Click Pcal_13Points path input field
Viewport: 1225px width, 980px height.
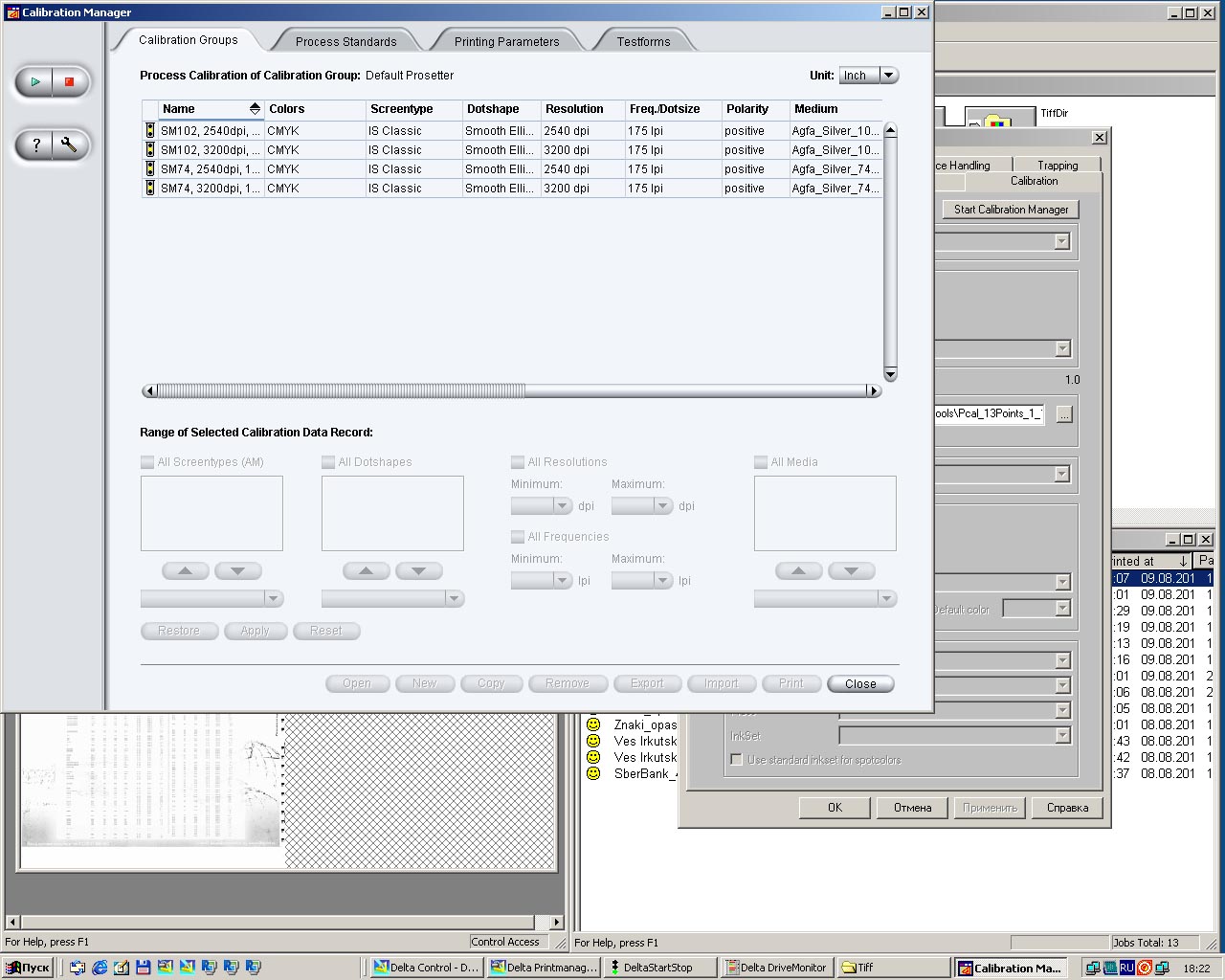[988, 413]
